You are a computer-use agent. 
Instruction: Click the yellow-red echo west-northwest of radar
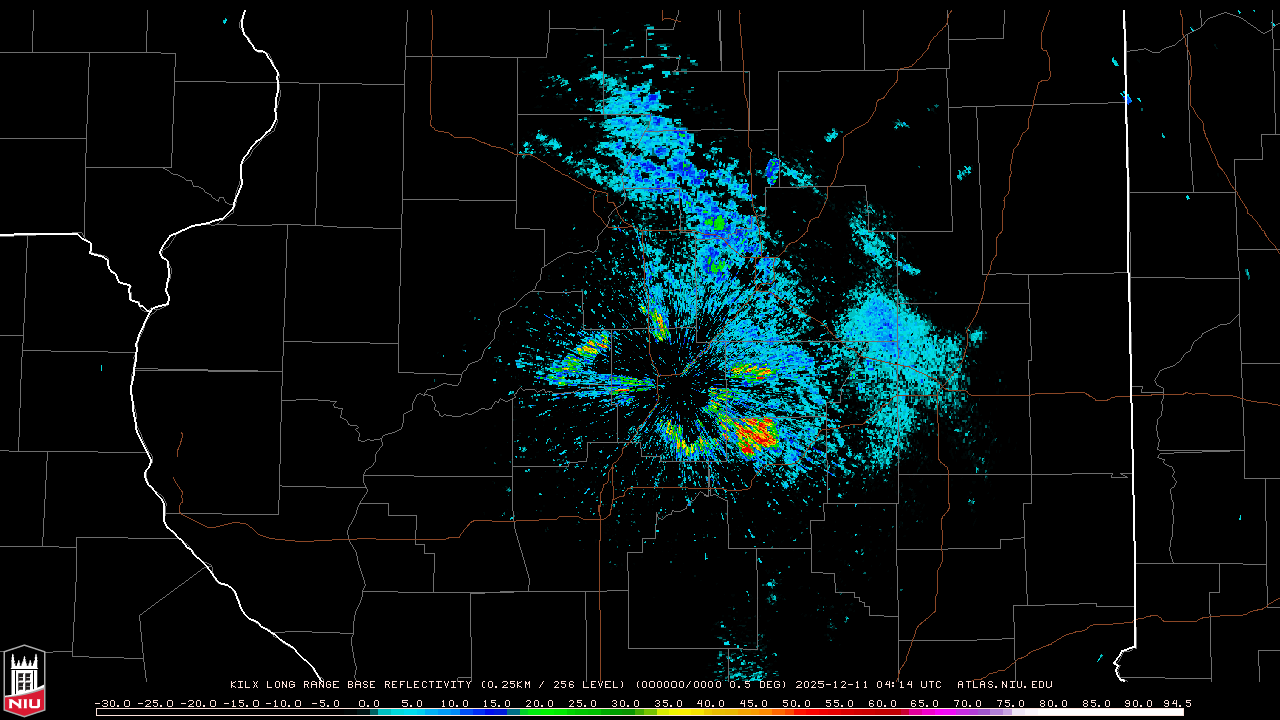coord(590,349)
